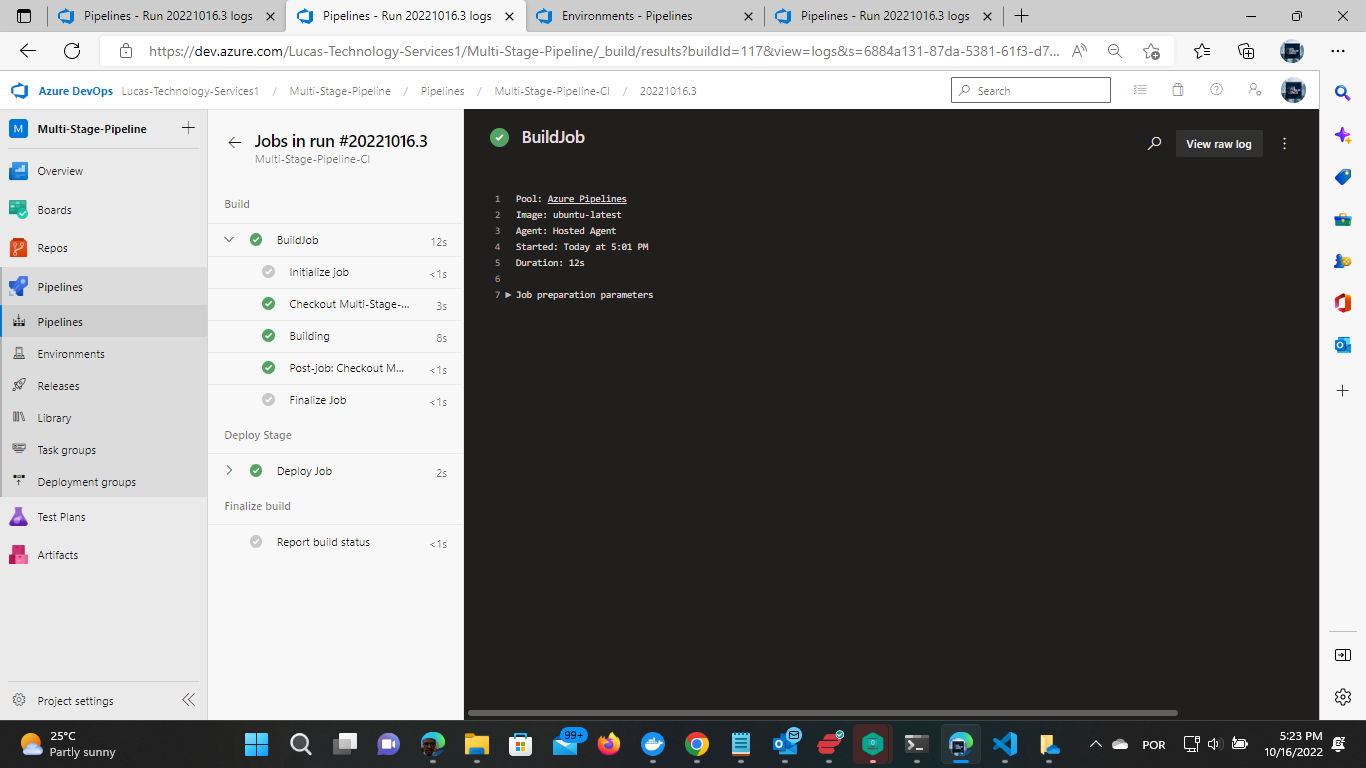Collapse the BuildJob step list
This screenshot has width=1366, height=768.
tap(228, 239)
